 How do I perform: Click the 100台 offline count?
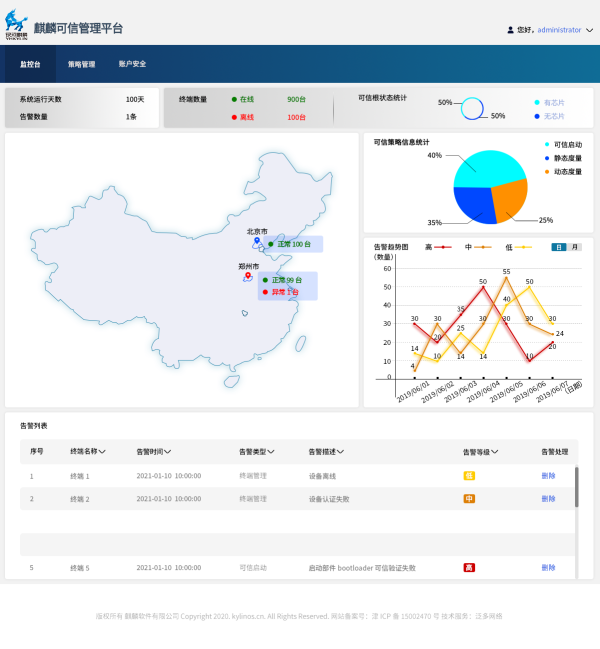pos(296,117)
